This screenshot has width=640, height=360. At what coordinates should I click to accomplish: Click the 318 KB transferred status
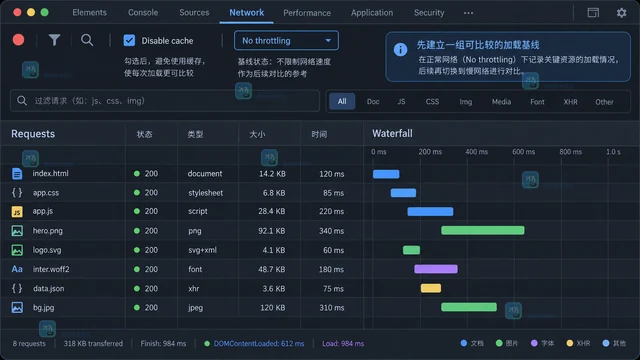click(x=93, y=344)
